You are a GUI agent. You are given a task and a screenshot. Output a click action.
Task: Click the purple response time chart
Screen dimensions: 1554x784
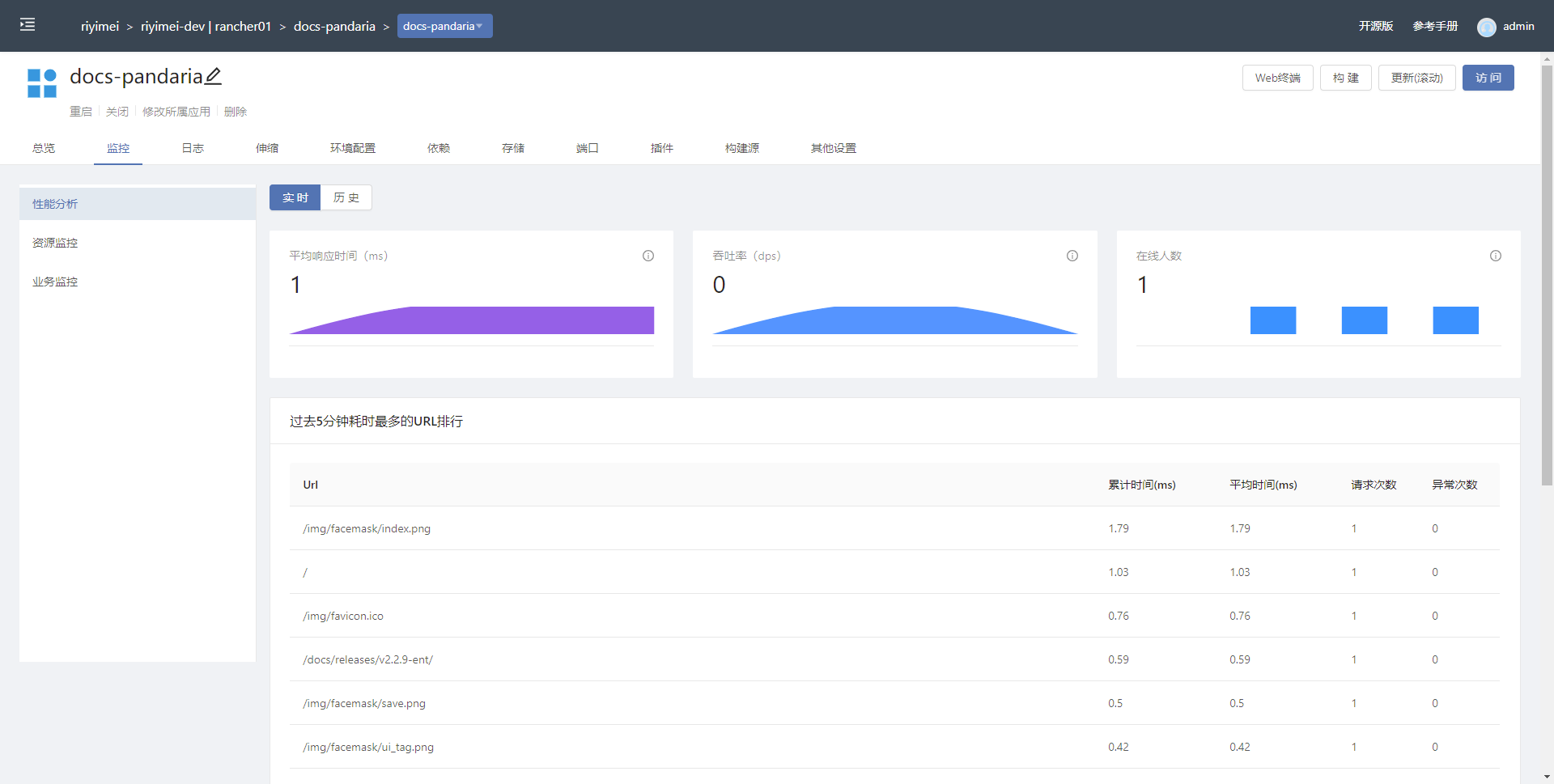coord(472,320)
